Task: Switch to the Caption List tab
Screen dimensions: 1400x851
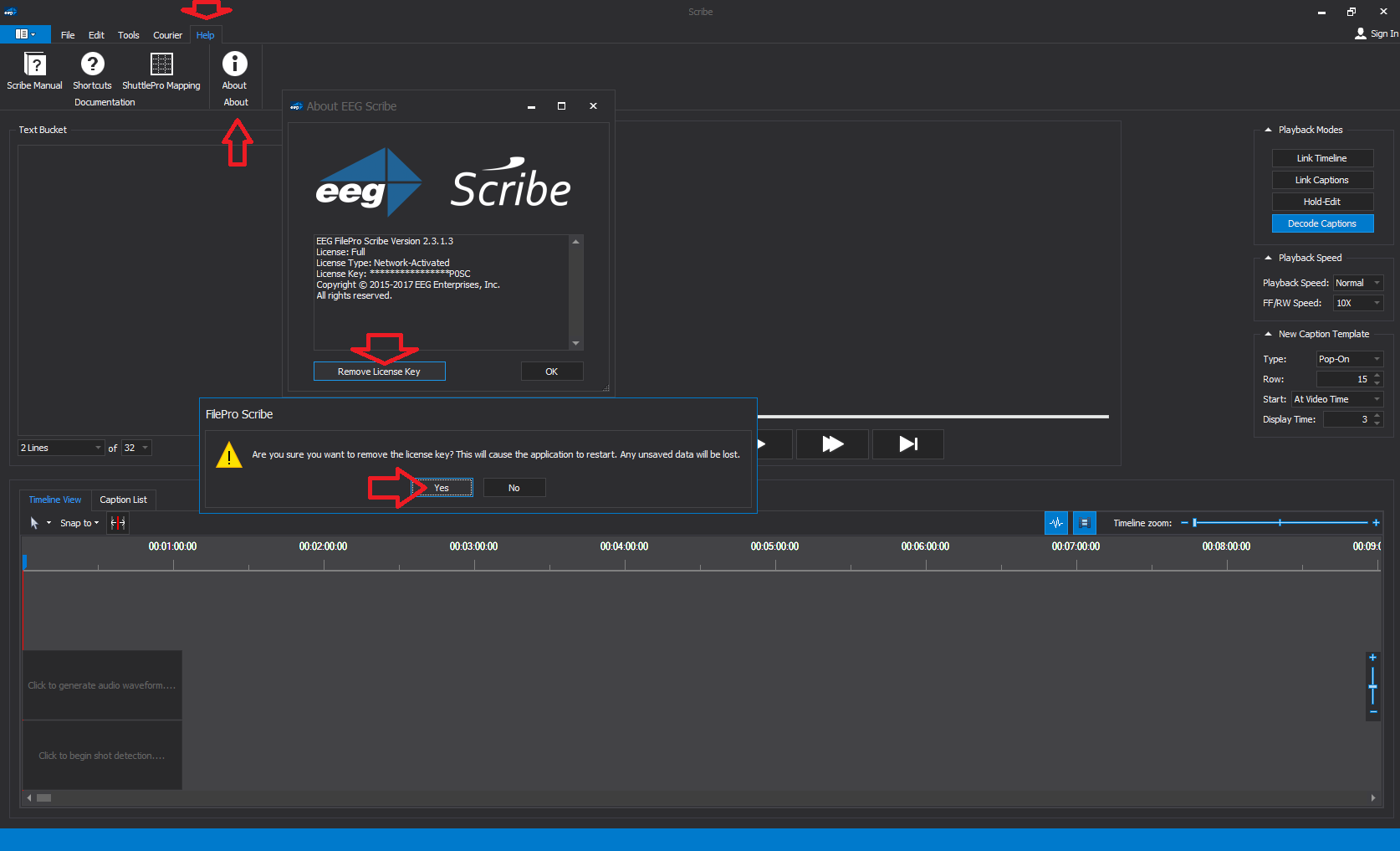Action: tap(123, 500)
